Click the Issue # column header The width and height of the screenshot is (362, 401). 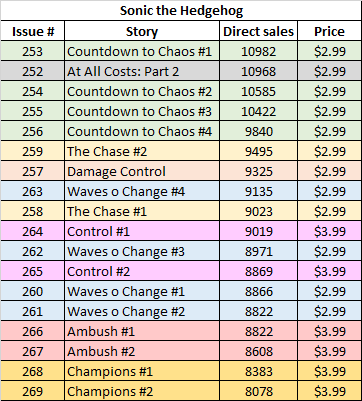point(33,31)
